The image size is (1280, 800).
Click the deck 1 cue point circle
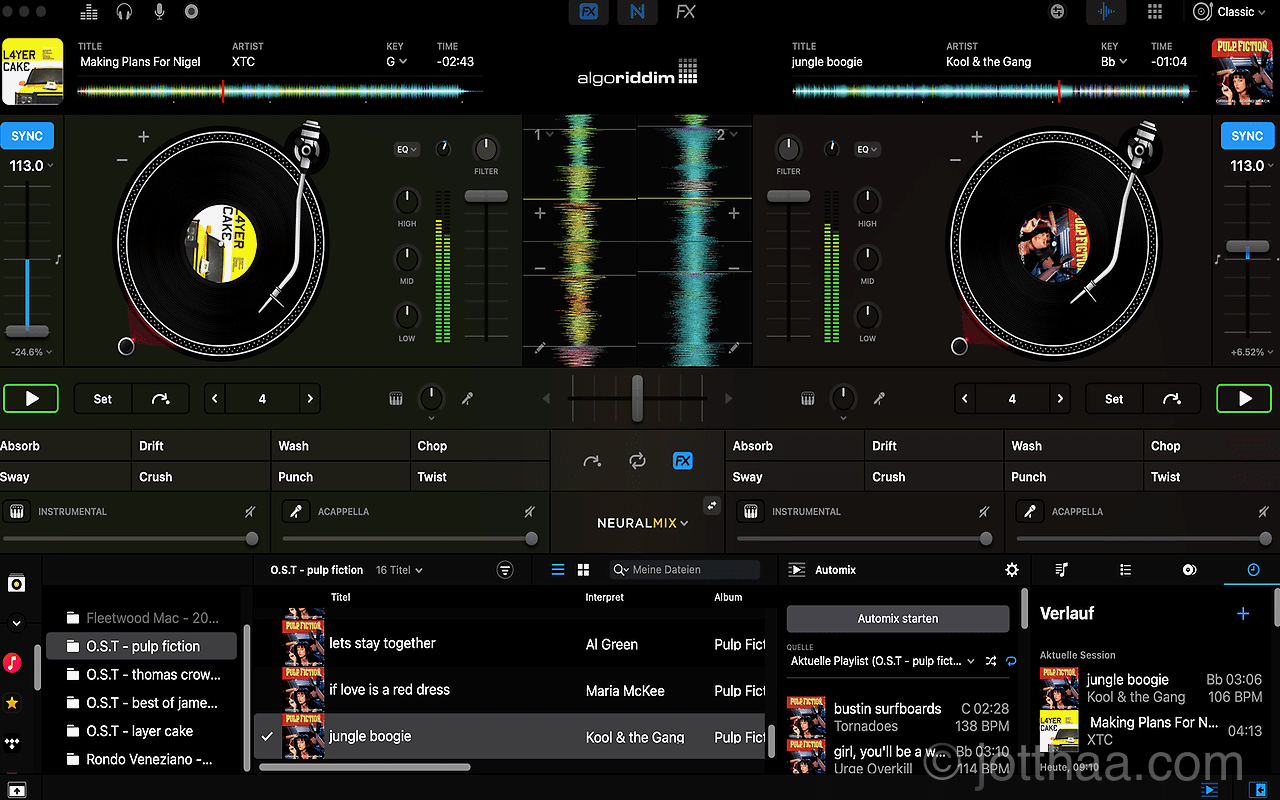pyautogui.click(x=126, y=347)
